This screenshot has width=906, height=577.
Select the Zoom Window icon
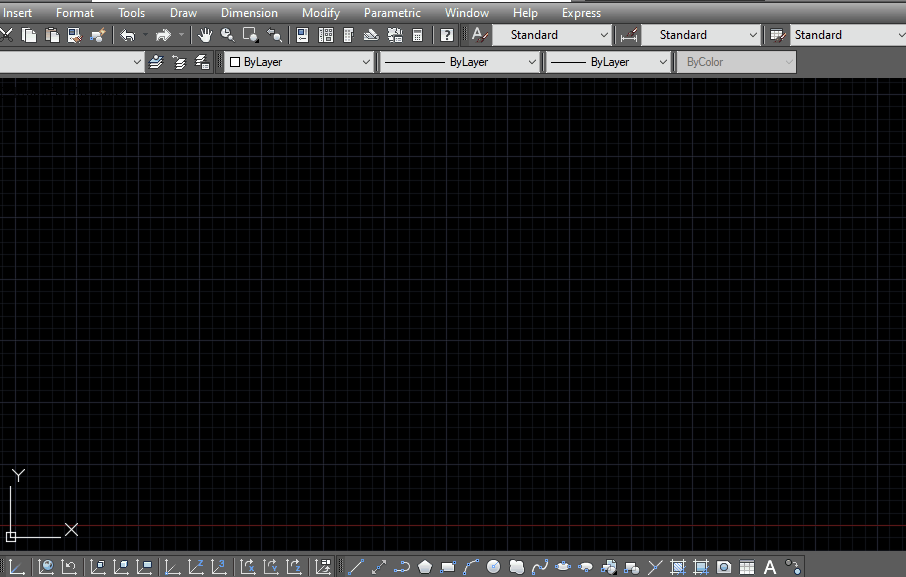pos(251,35)
